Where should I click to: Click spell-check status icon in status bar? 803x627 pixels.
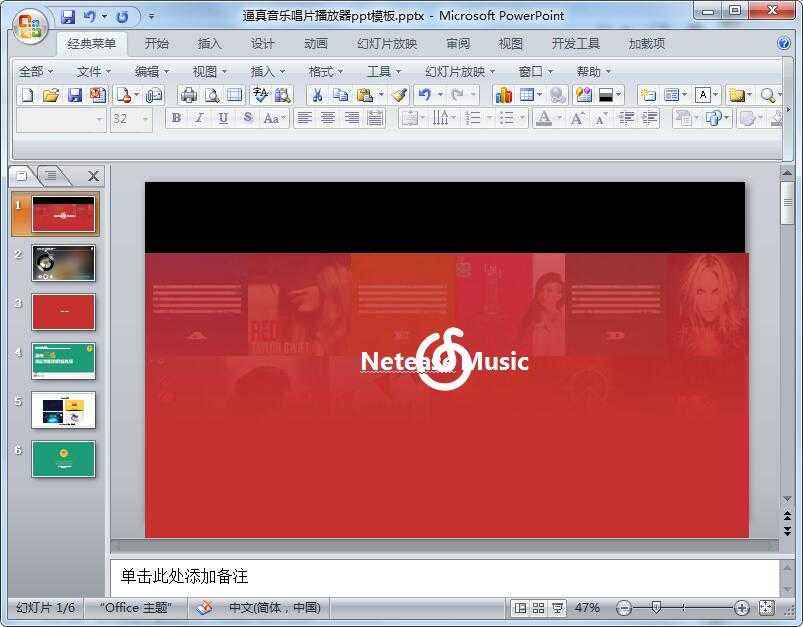(x=203, y=608)
